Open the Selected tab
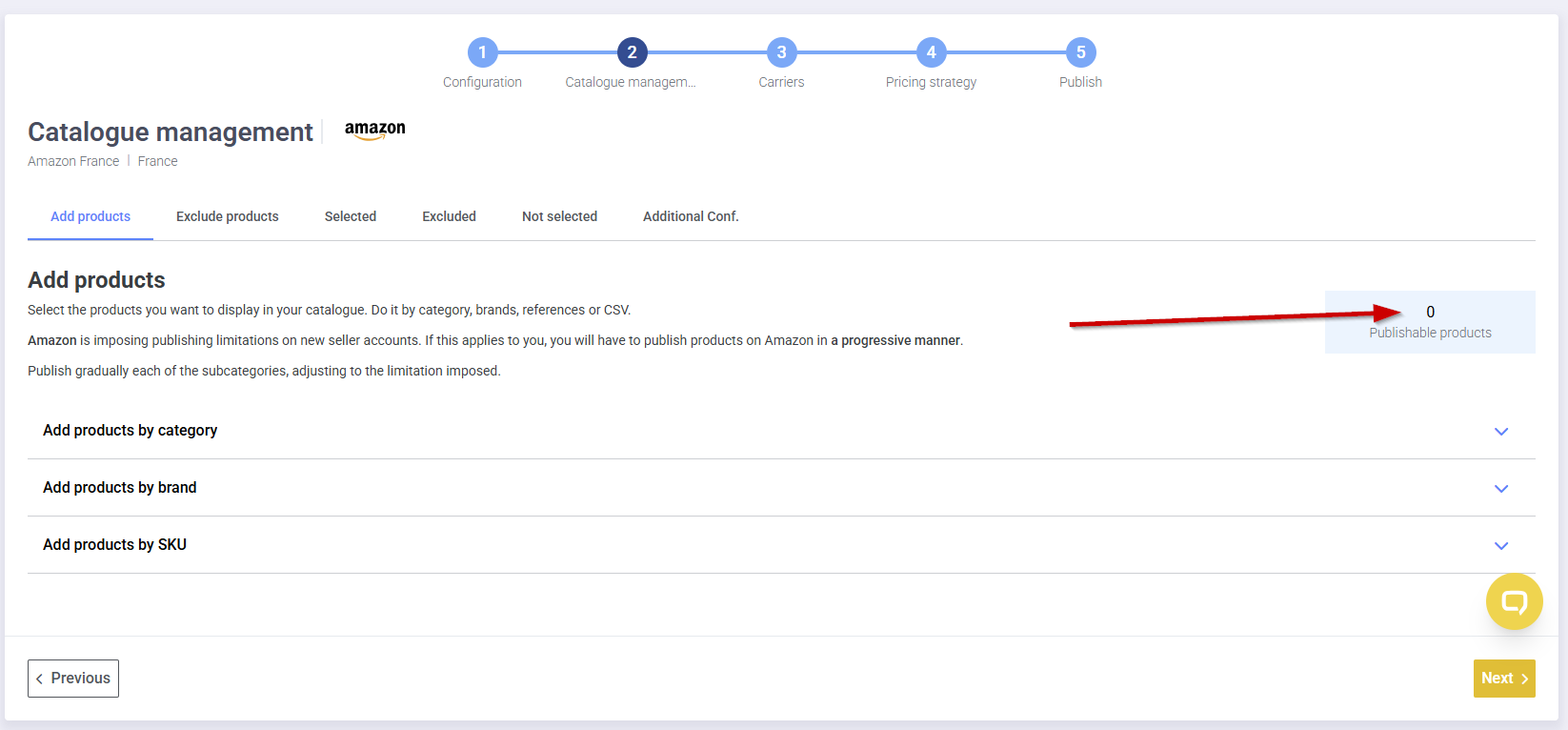This screenshot has height=730, width=1568. pyautogui.click(x=350, y=216)
